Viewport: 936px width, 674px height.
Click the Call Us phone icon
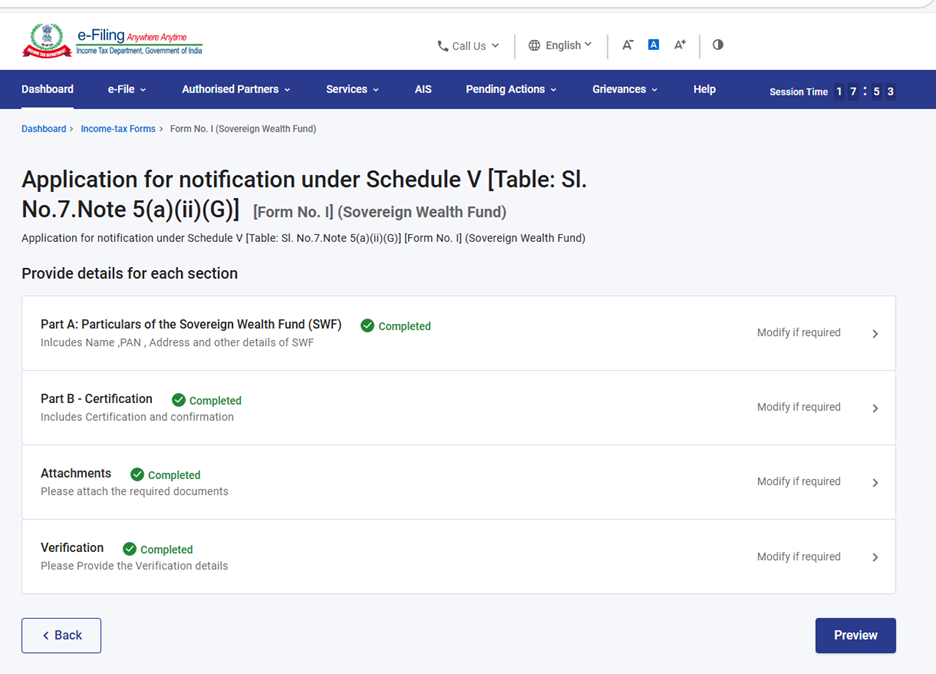click(x=443, y=46)
